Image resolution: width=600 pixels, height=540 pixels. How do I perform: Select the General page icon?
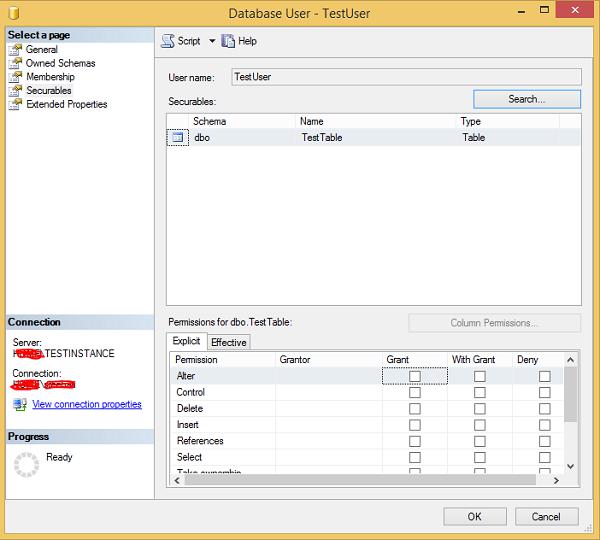[15, 49]
